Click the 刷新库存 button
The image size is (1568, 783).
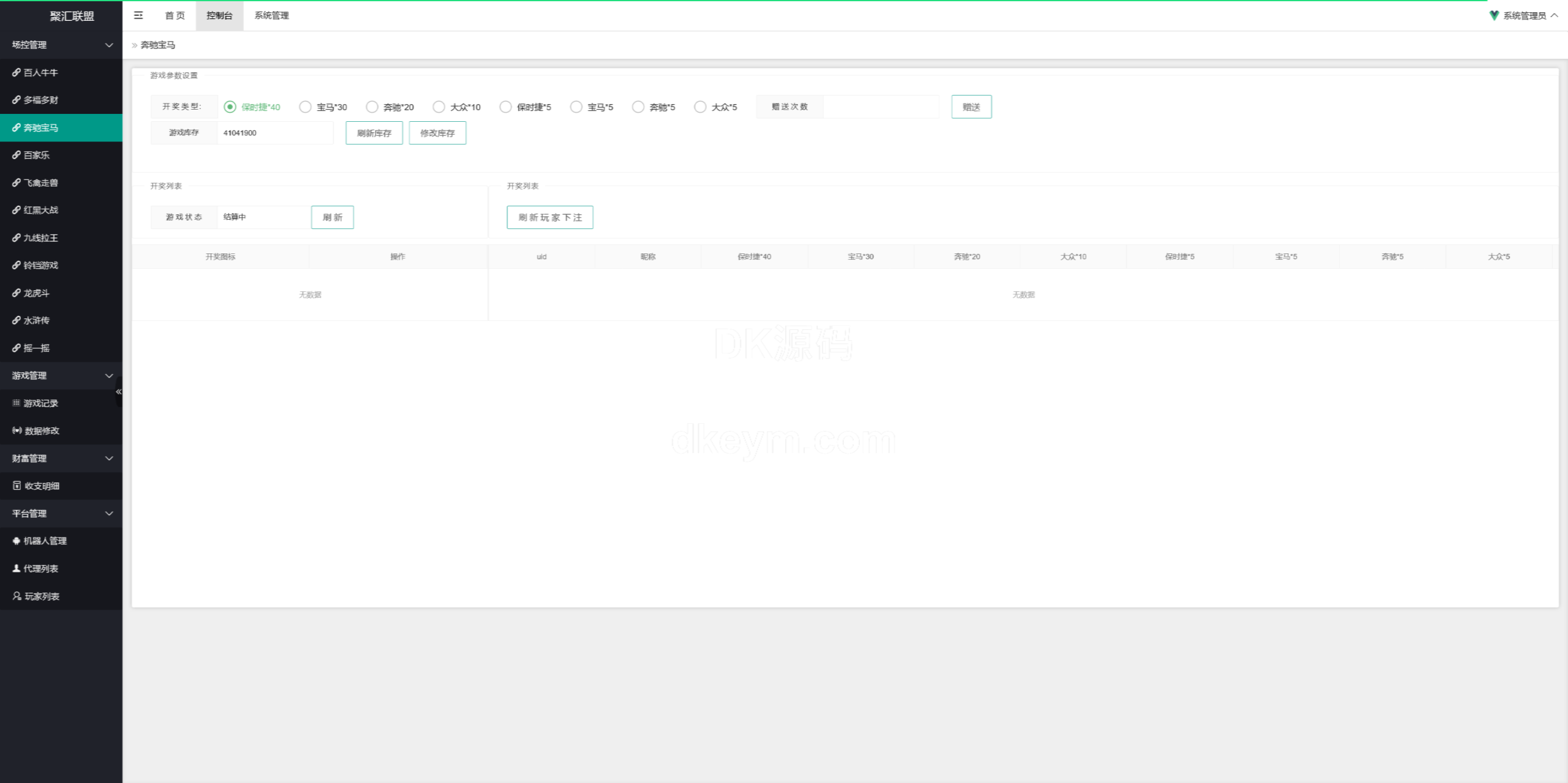click(x=374, y=133)
